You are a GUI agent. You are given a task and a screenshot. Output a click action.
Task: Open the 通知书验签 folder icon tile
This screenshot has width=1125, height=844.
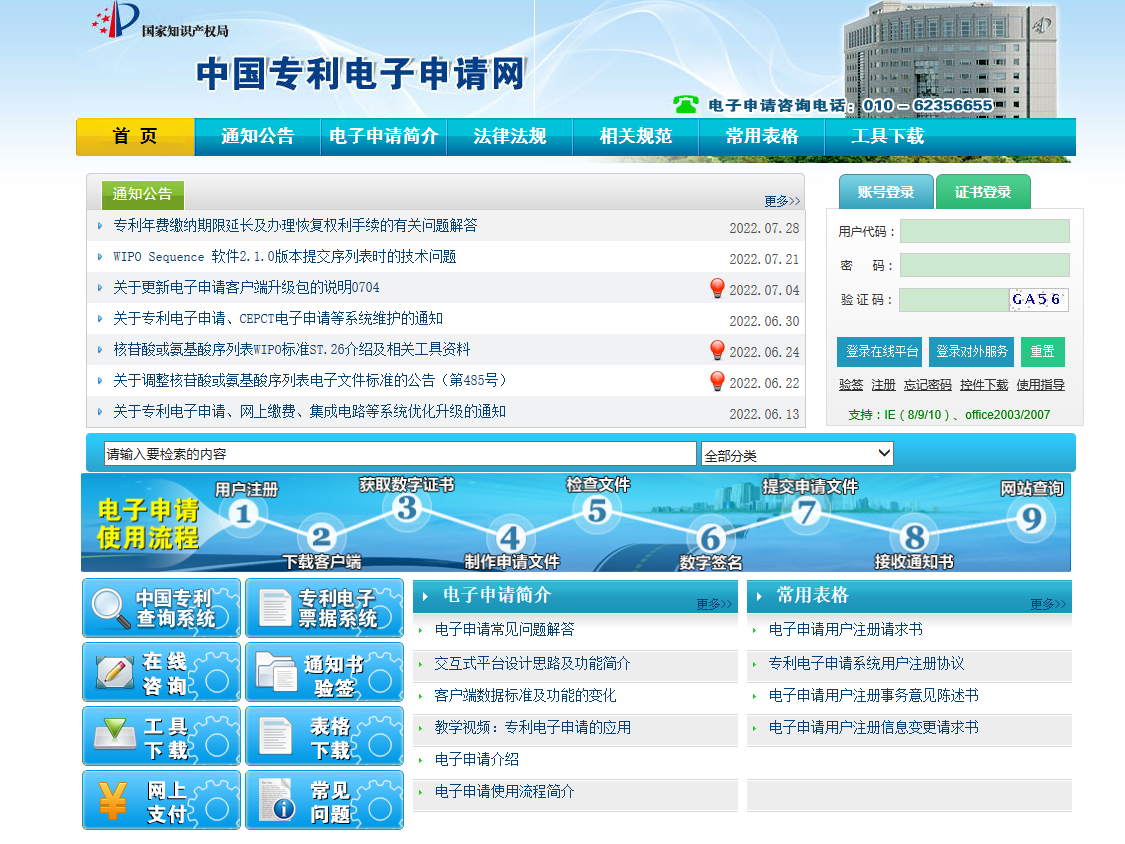324,672
